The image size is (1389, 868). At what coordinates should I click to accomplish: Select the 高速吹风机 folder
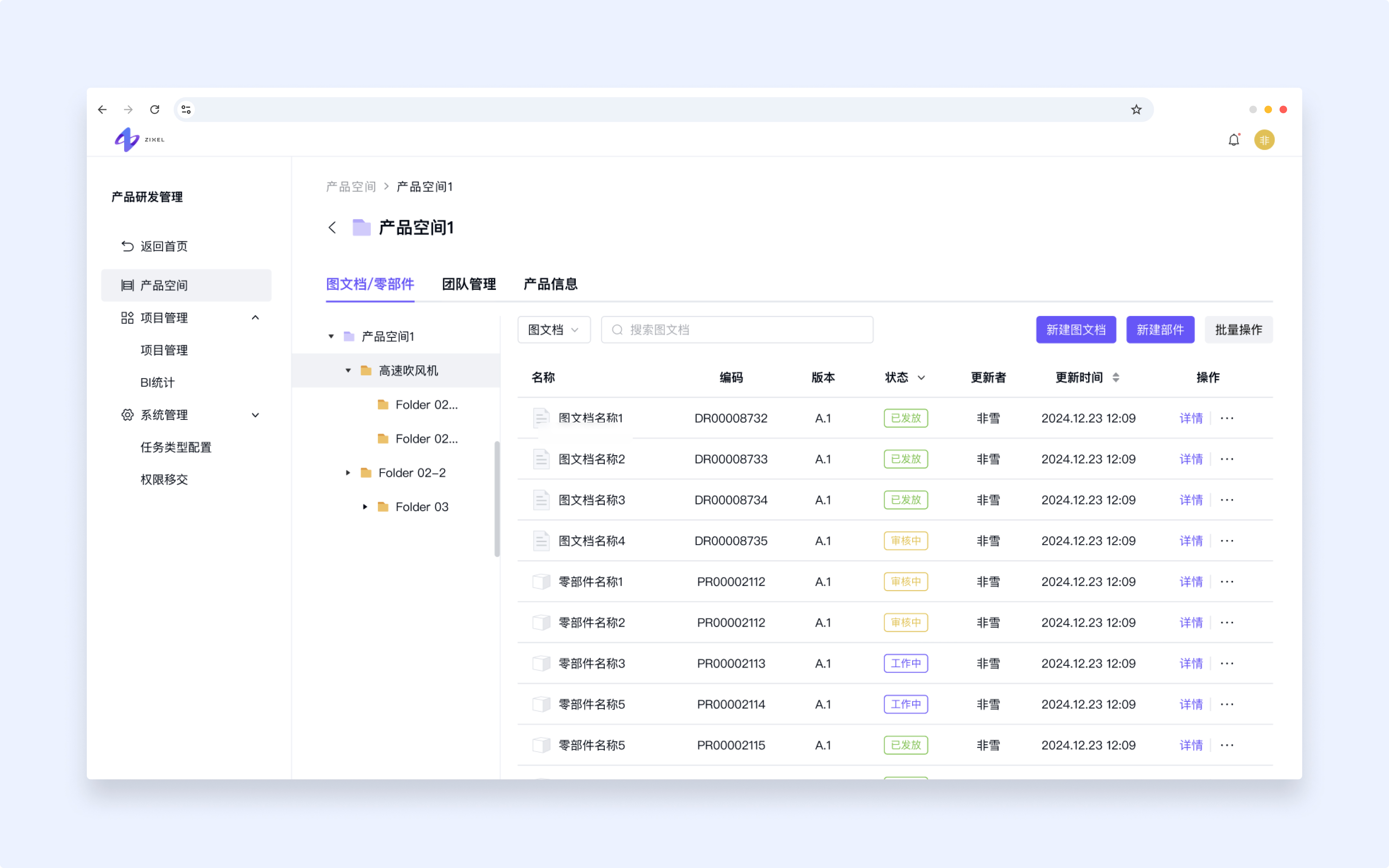396,371
